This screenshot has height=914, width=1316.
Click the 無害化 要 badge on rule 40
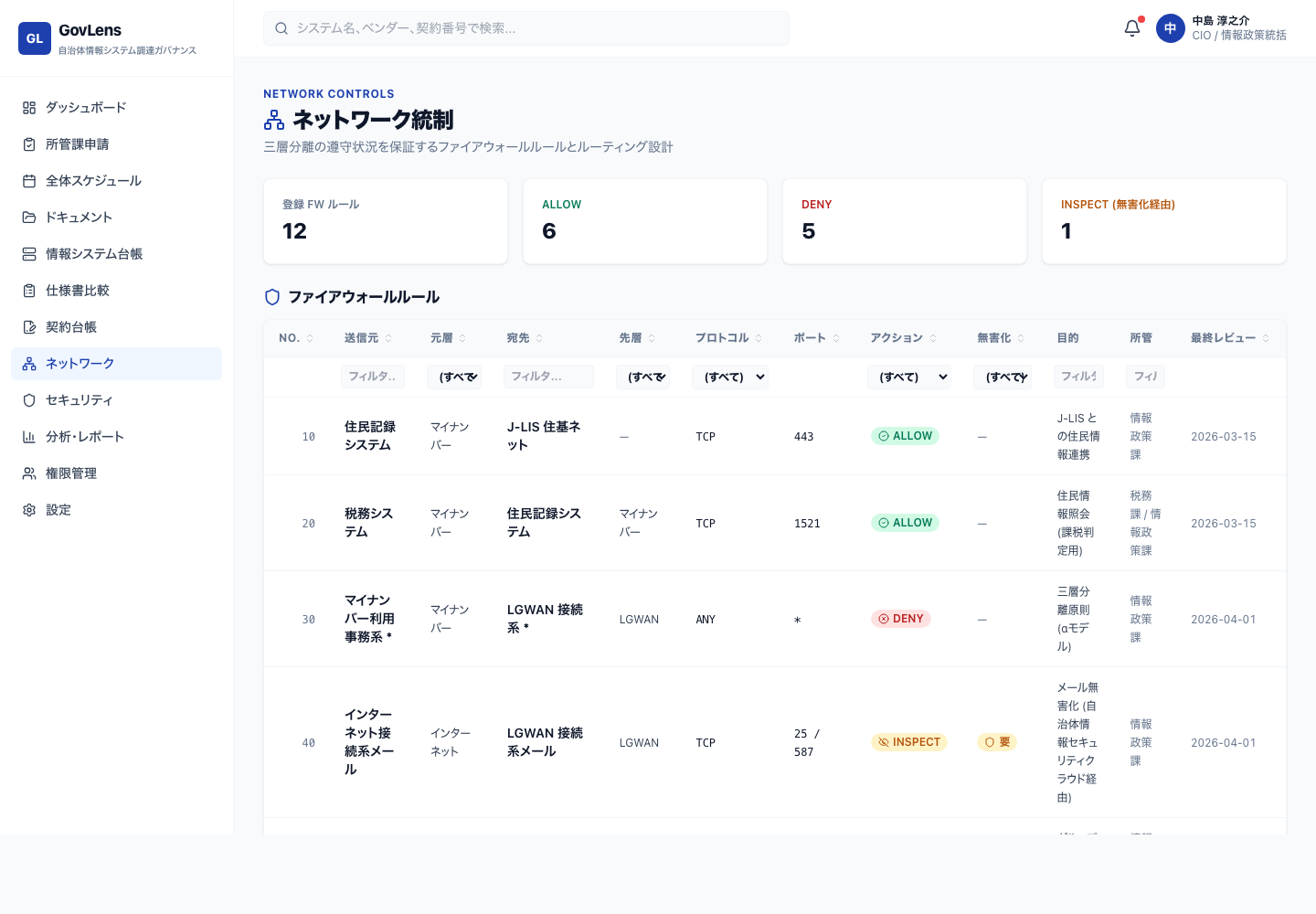click(996, 742)
